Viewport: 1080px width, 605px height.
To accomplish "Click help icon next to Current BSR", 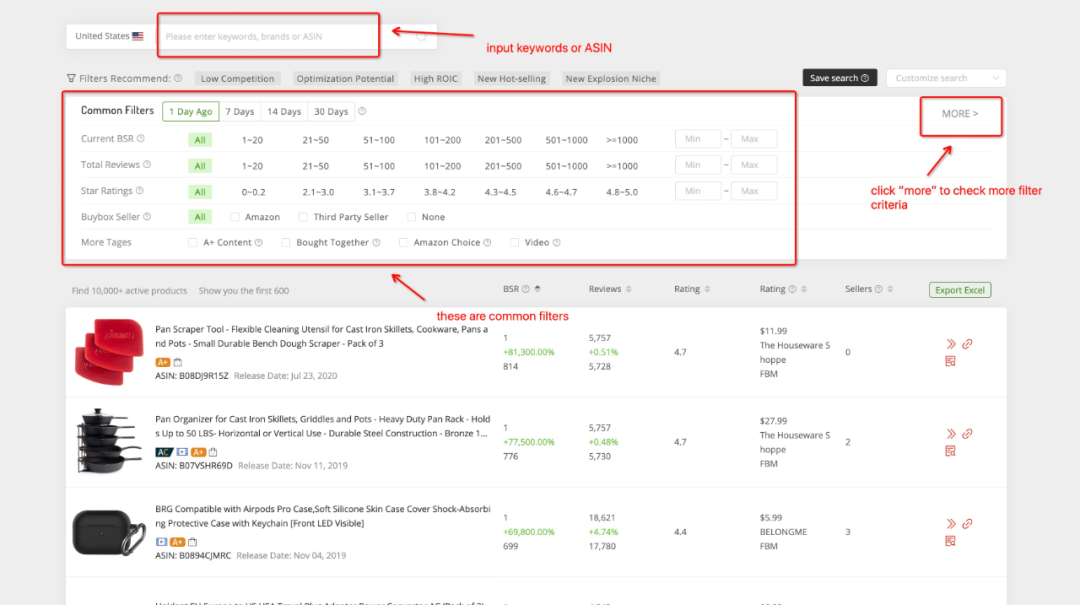I will click(141, 139).
